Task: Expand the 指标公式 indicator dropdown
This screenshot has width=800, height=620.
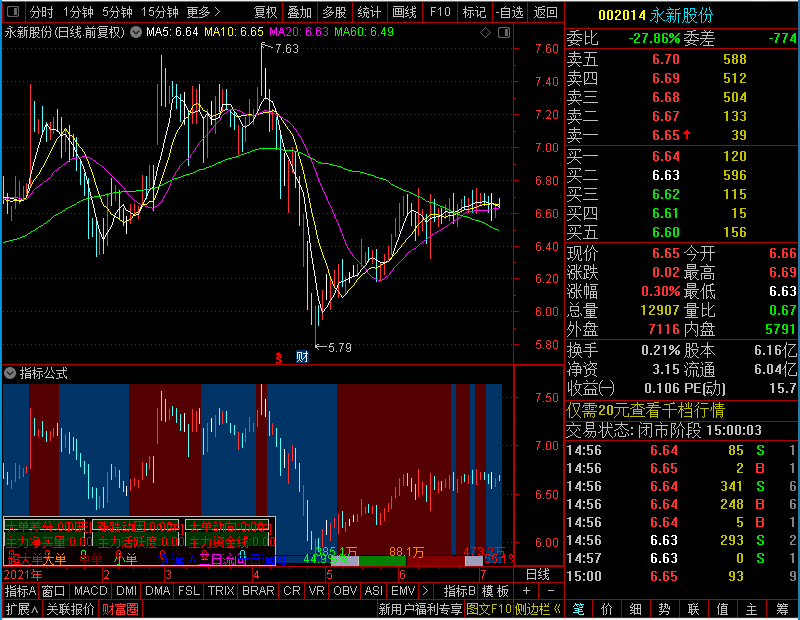Action: [10, 373]
